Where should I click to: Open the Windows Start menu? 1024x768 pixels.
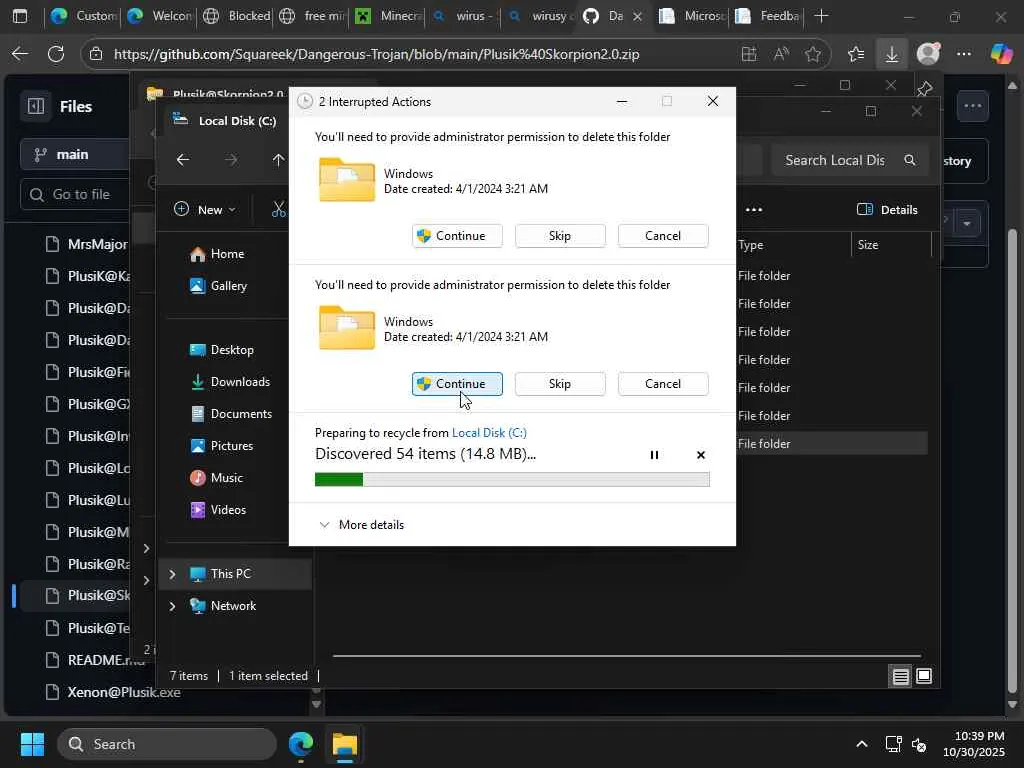(32, 744)
